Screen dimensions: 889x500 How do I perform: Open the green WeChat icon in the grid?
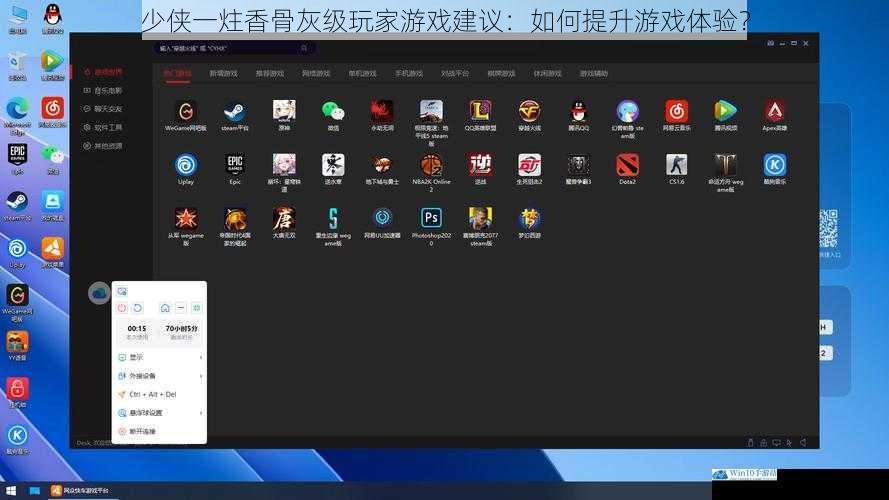pyautogui.click(x=333, y=112)
